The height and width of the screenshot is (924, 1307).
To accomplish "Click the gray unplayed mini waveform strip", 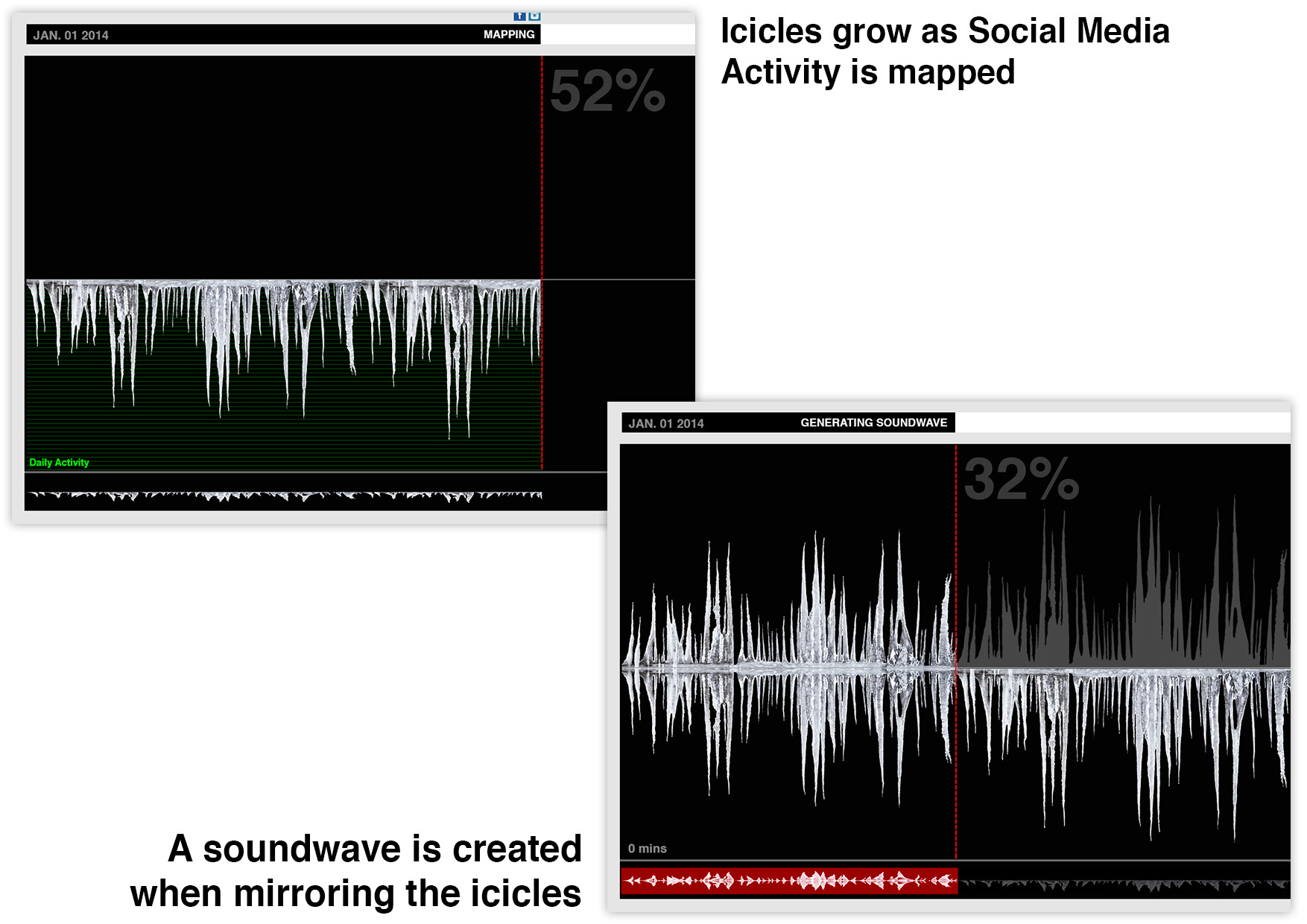I will tap(1124, 884).
